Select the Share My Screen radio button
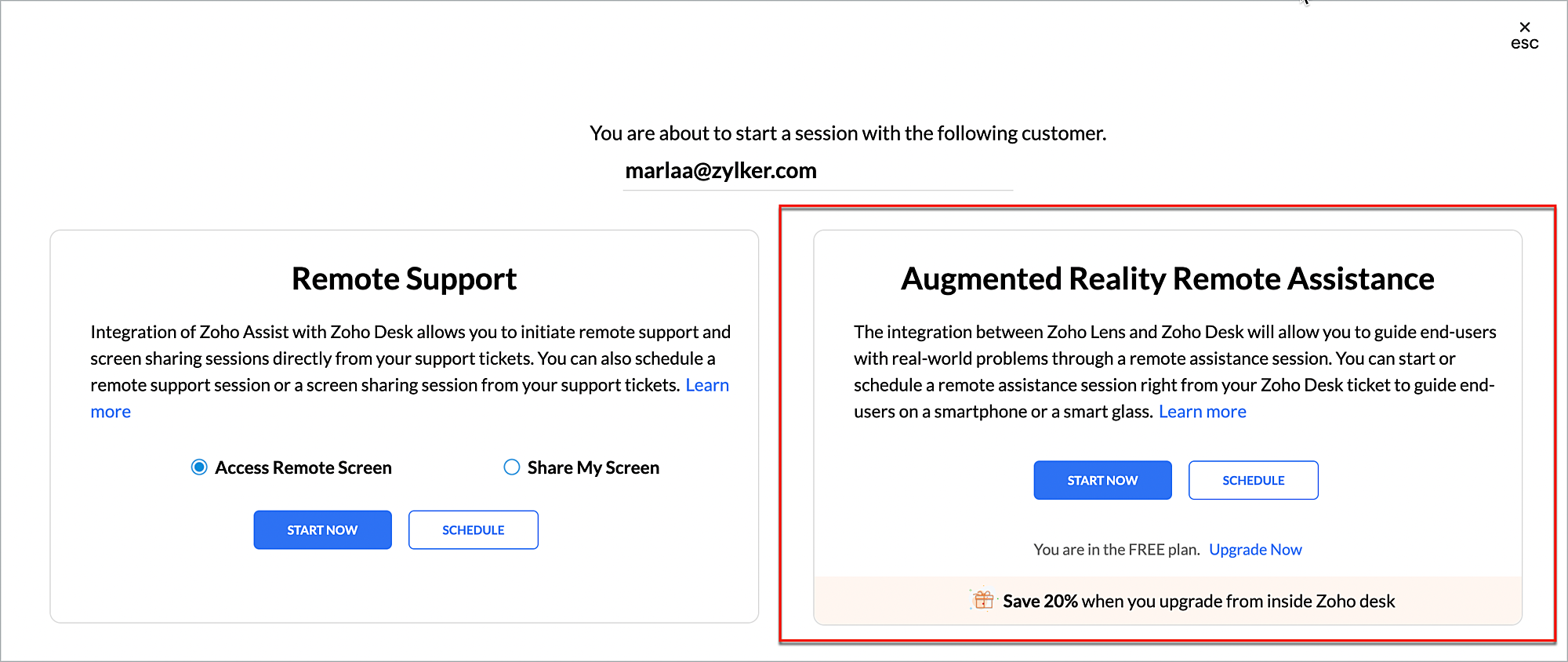 [x=512, y=467]
